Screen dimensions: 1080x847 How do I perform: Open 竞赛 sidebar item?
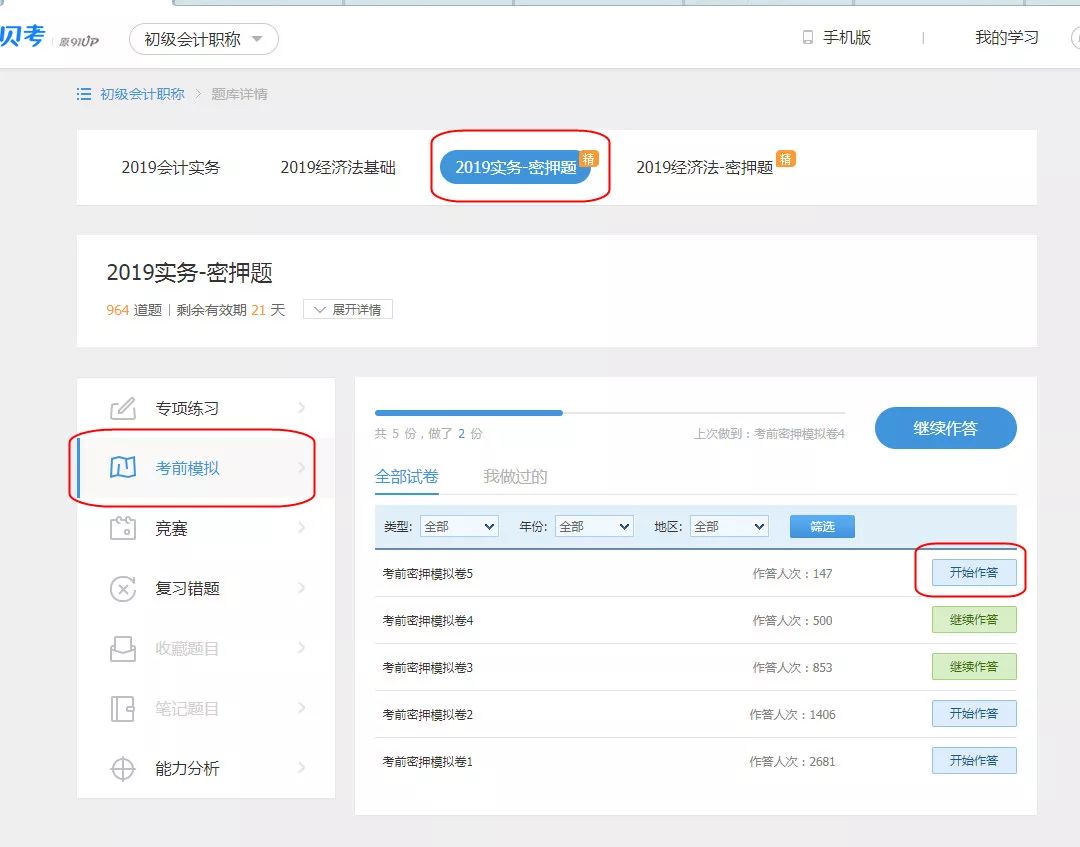point(206,528)
